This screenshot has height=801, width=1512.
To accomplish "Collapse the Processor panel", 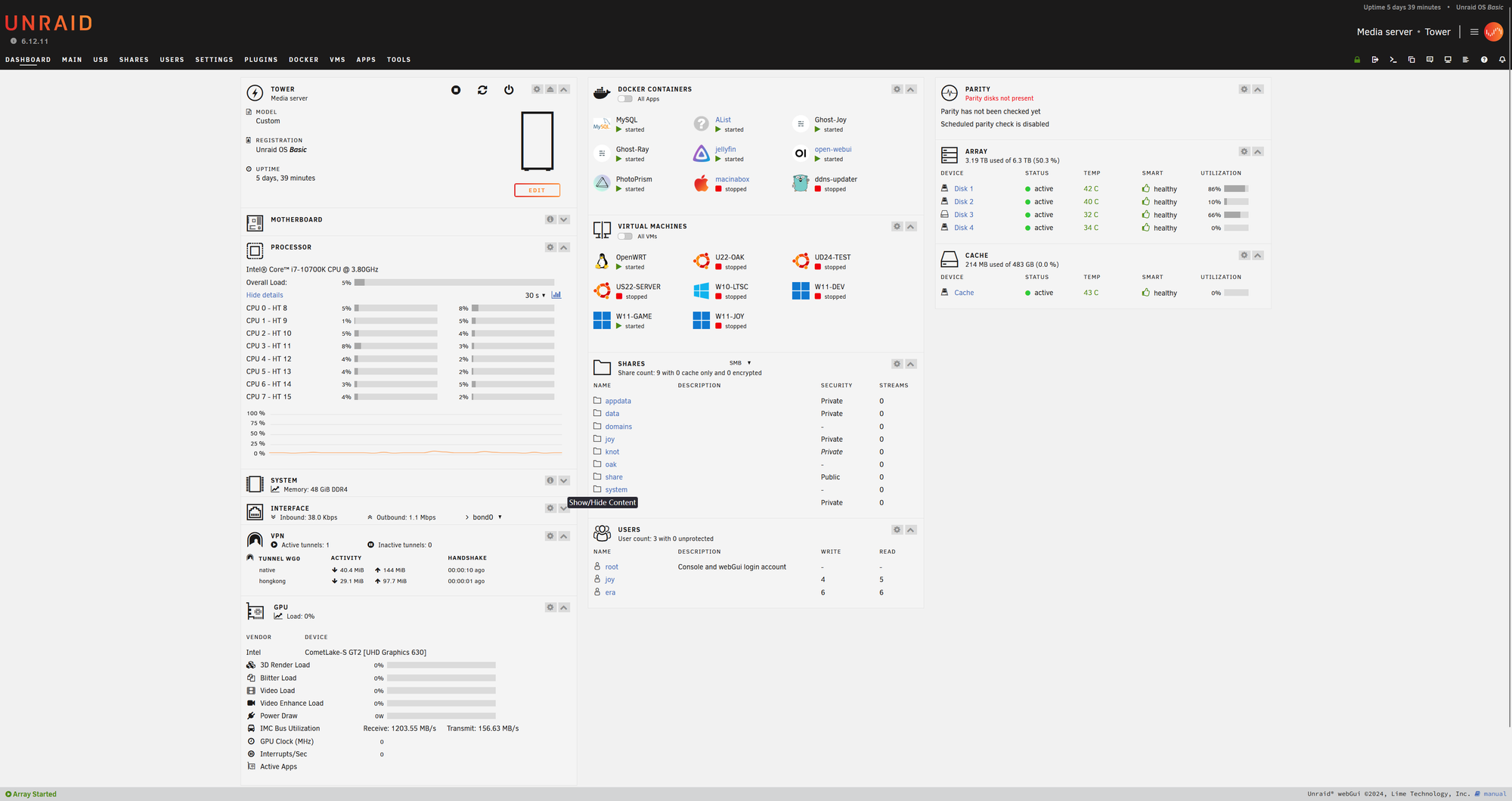I will coord(564,247).
